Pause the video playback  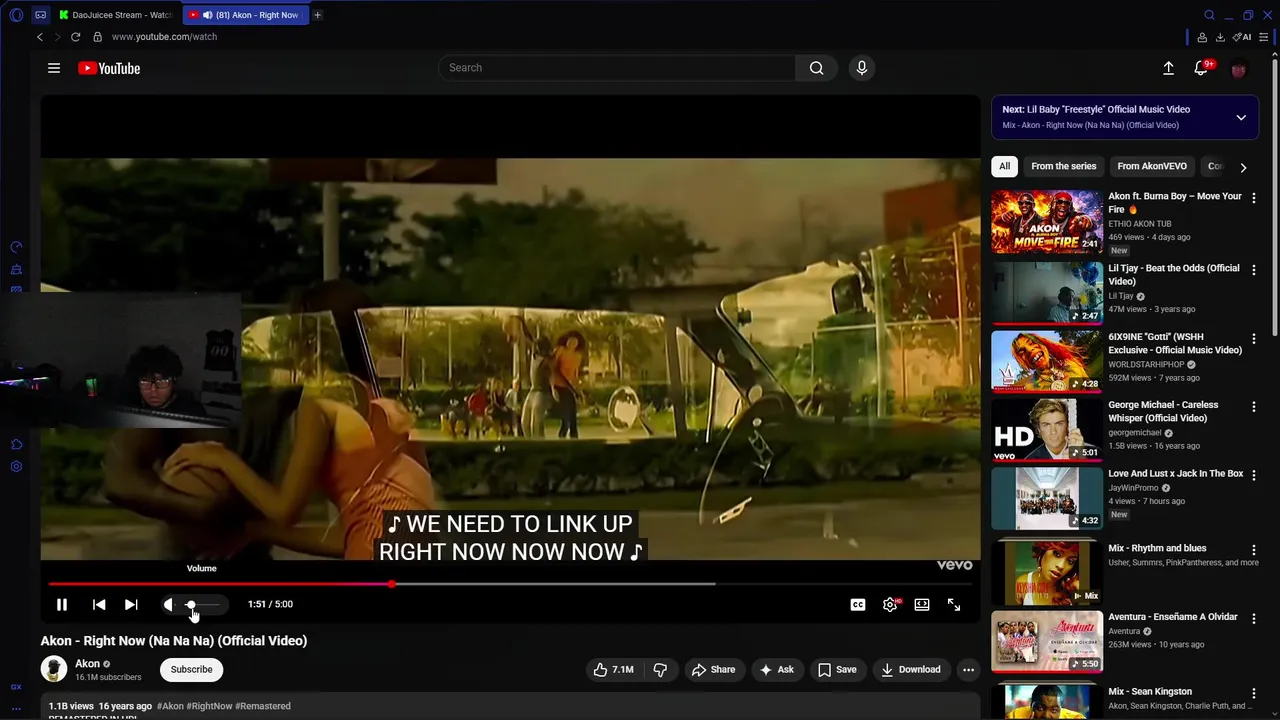point(62,604)
